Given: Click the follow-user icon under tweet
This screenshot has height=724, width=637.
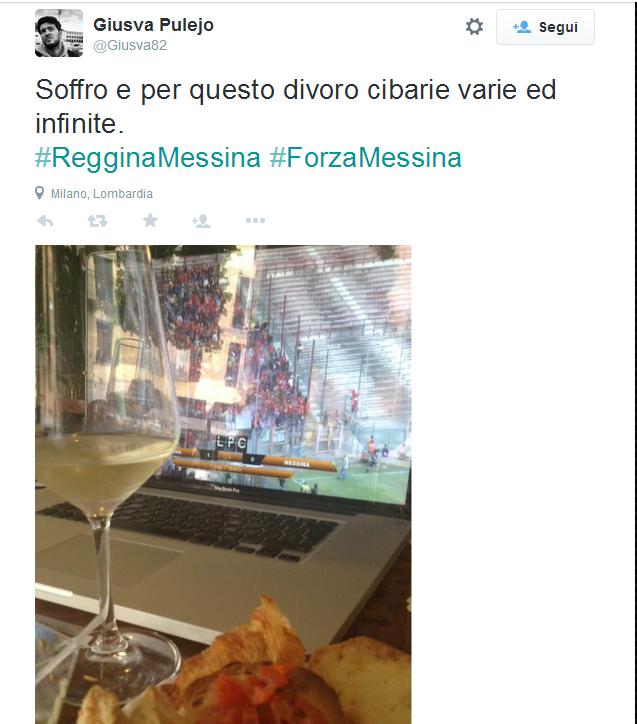Looking at the screenshot, I should point(201,221).
